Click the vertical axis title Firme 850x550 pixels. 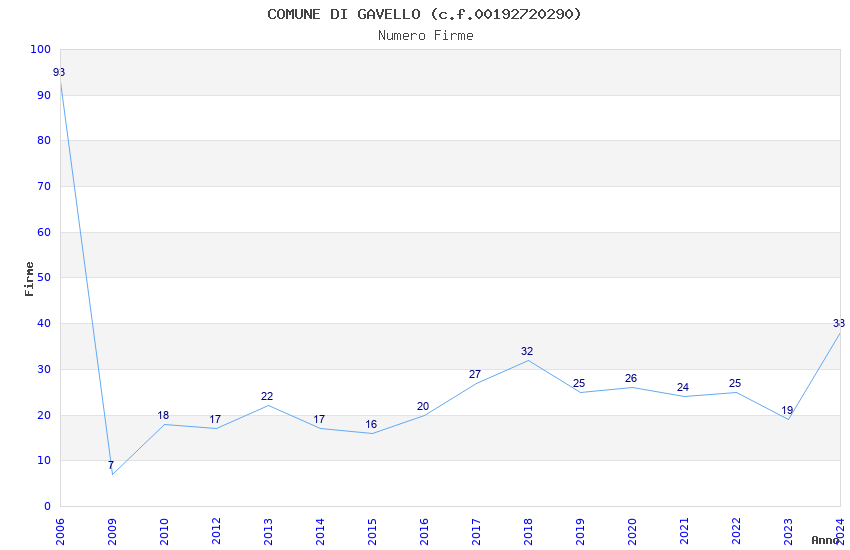29,279
